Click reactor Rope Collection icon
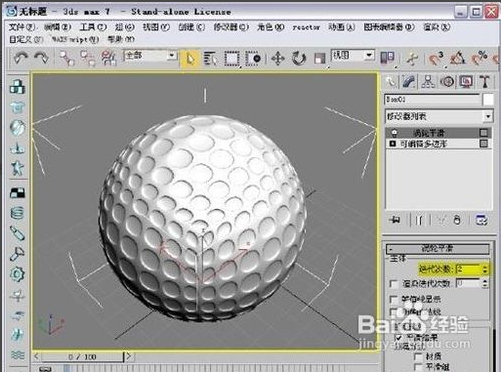The height and width of the screenshot is (372, 501). click(17, 147)
